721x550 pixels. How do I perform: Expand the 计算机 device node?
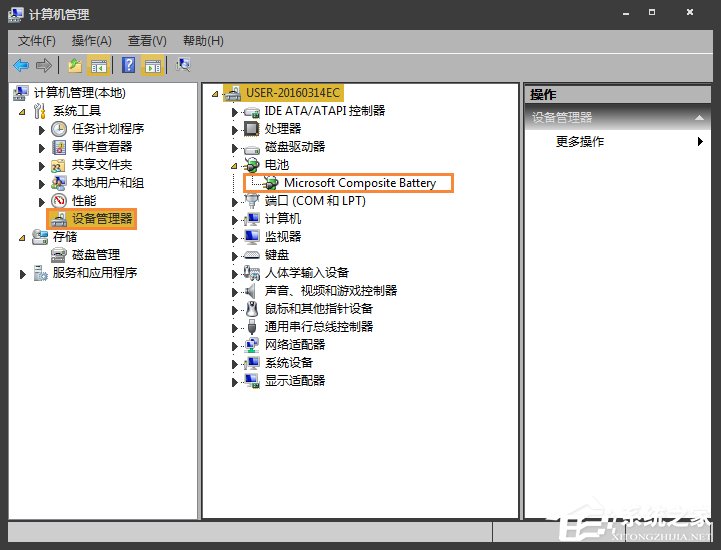(x=235, y=220)
